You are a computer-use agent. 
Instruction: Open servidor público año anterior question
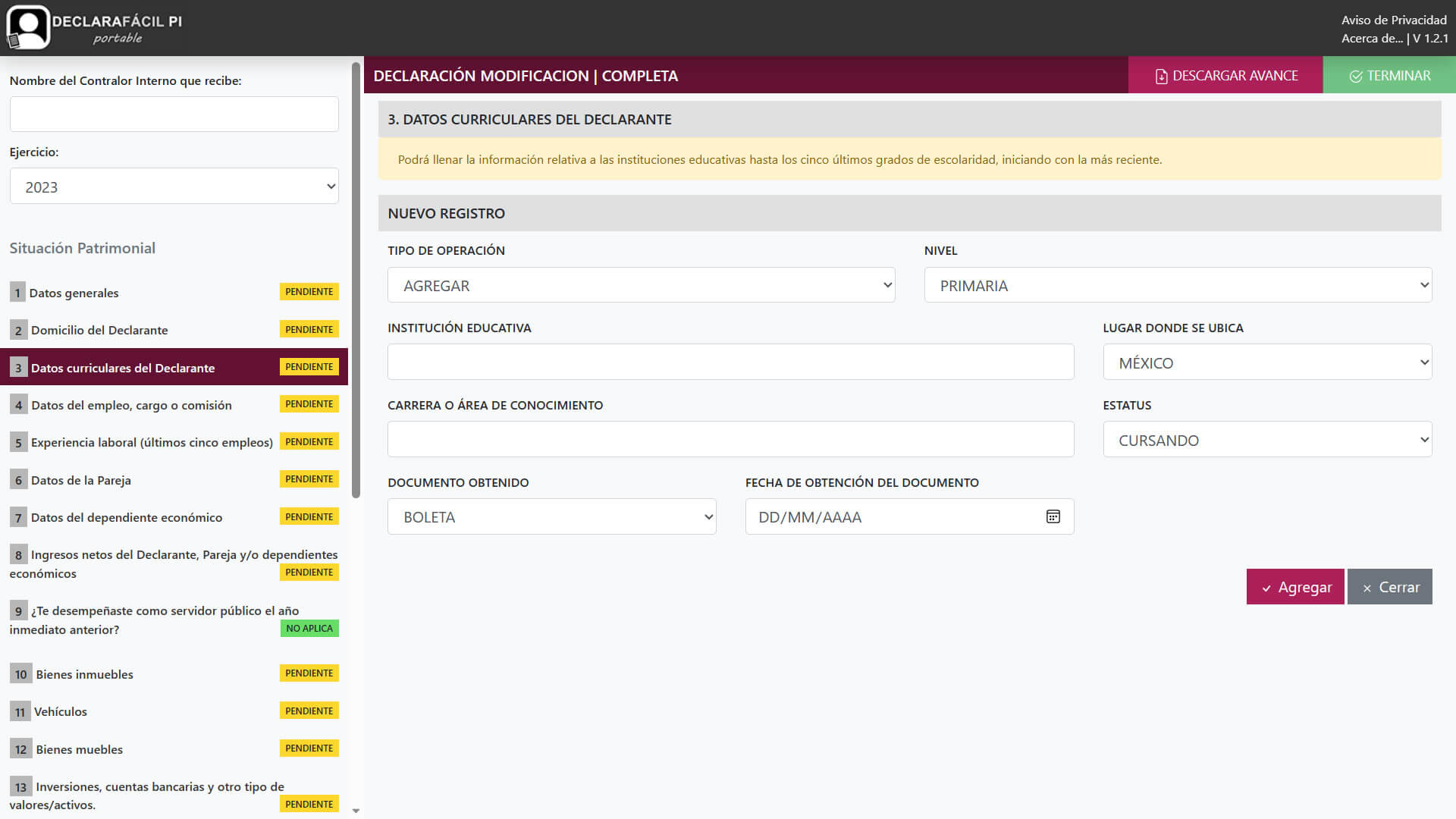pos(174,620)
